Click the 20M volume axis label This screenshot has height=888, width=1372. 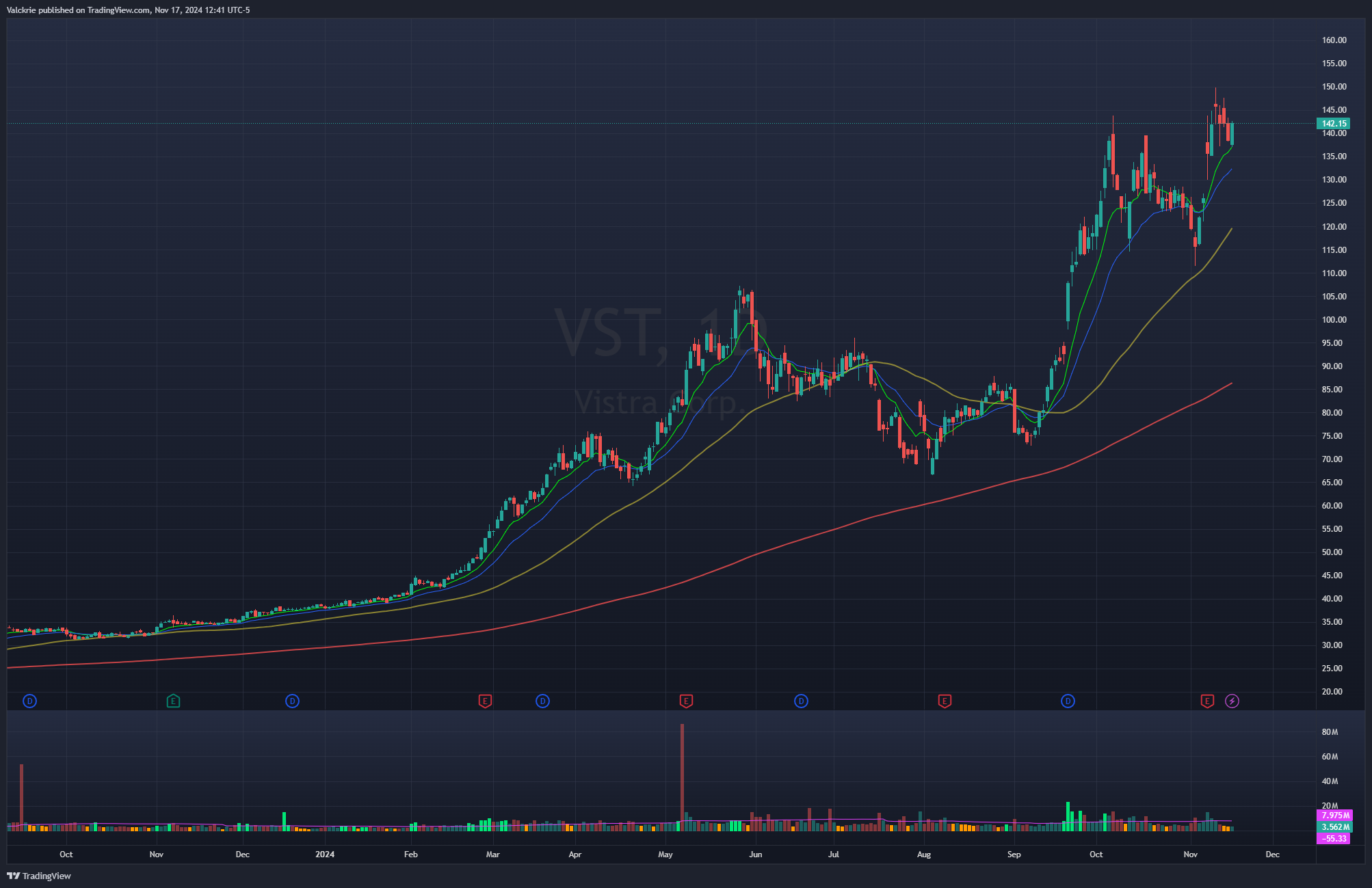1330,806
